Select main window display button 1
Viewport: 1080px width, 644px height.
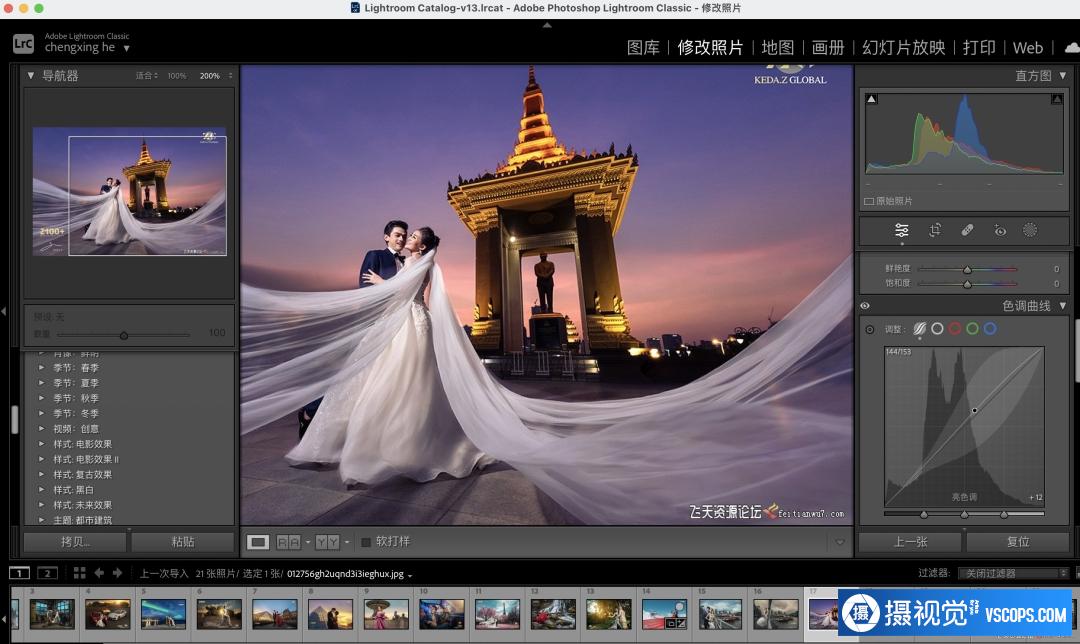[x=19, y=573]
